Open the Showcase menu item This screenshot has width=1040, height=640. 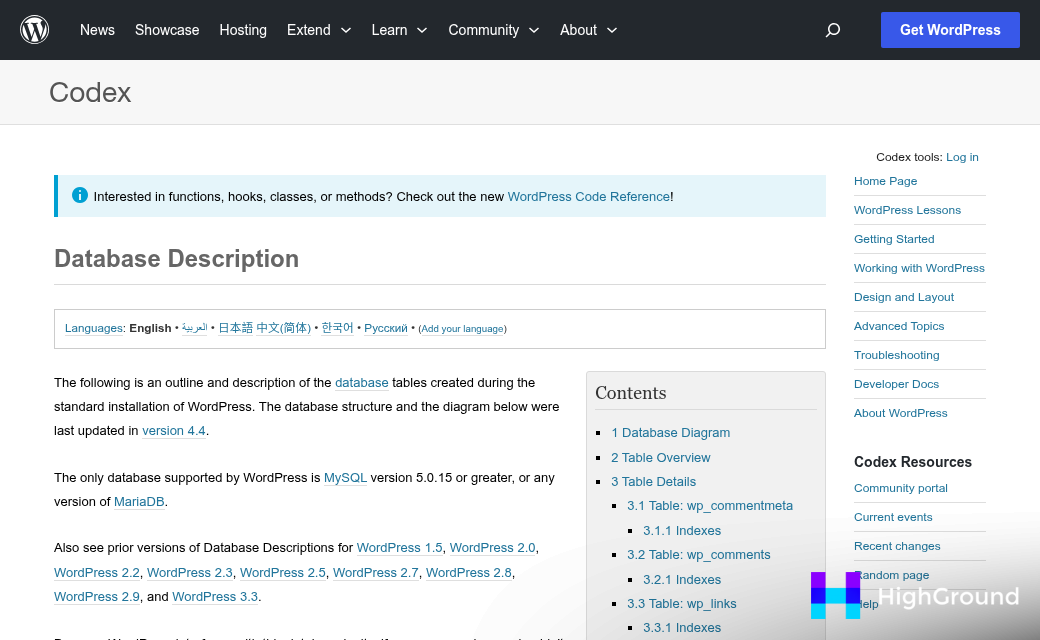(x=167, y=30)
